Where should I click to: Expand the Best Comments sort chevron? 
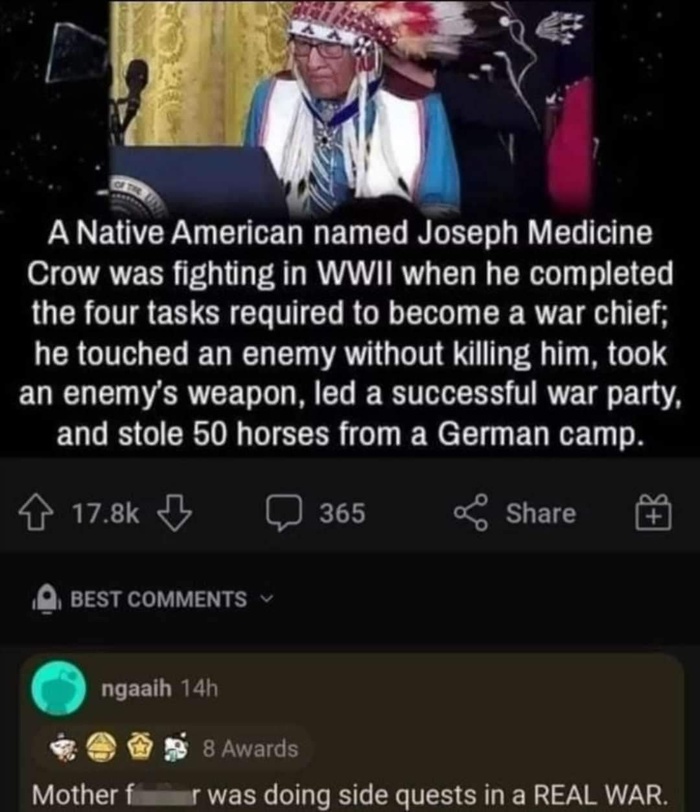coord(265,599)
